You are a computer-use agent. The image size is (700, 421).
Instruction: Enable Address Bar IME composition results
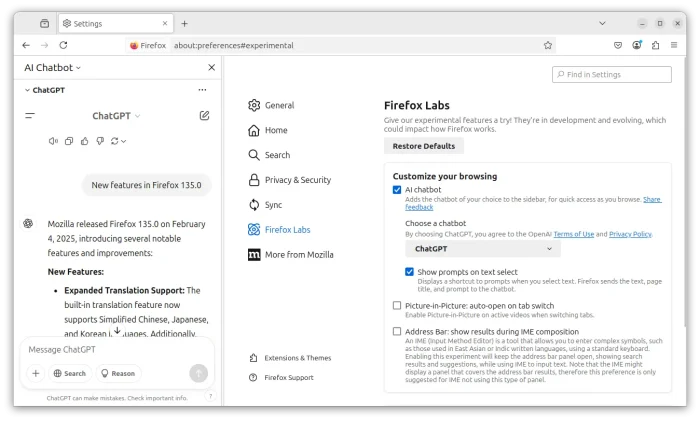pyautogui.click(x=397, y=331)
